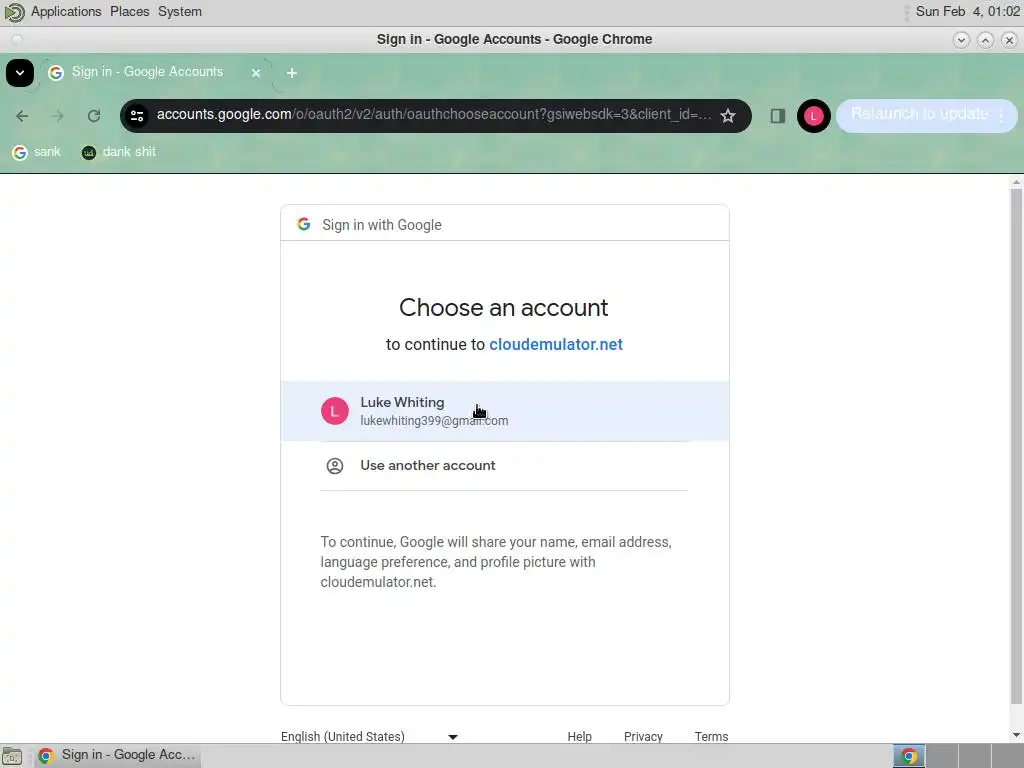Viewport: 1024px width, 768px height.
Task: Open the Terms link
Action: click(x=711, y=737)
